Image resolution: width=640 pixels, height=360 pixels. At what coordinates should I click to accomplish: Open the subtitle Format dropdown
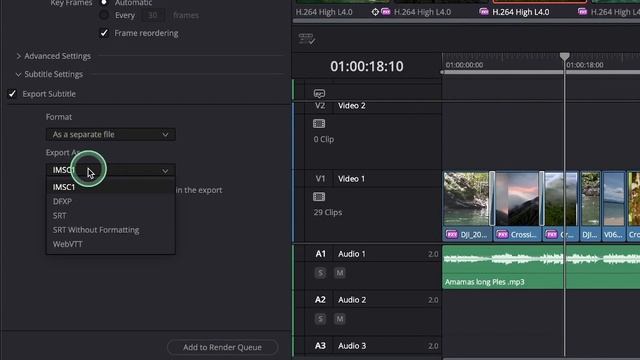coord(111,134)
